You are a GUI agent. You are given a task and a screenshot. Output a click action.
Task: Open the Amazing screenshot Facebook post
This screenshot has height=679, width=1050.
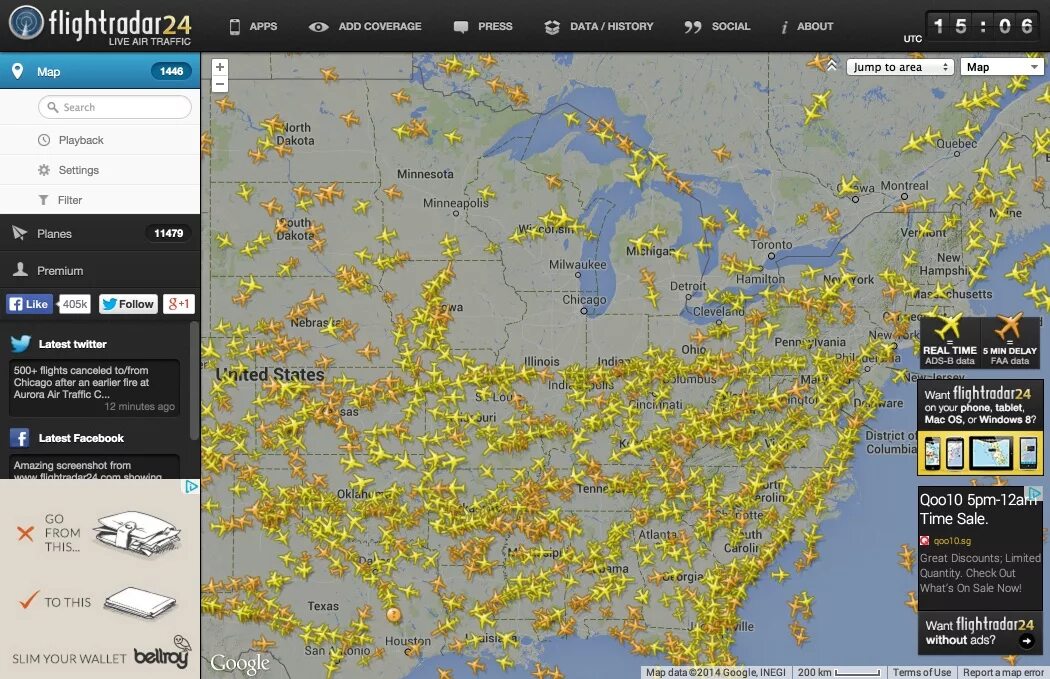pos(94,467)
